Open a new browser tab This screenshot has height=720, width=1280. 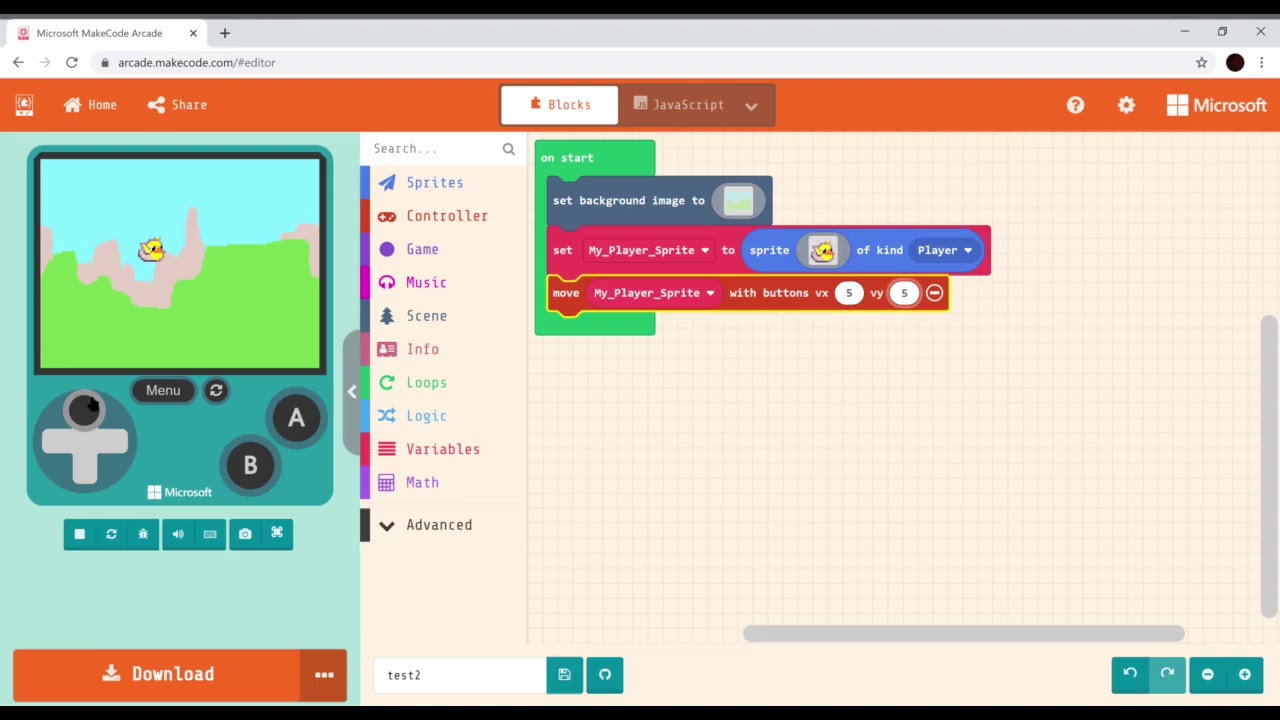coord(225,33)
